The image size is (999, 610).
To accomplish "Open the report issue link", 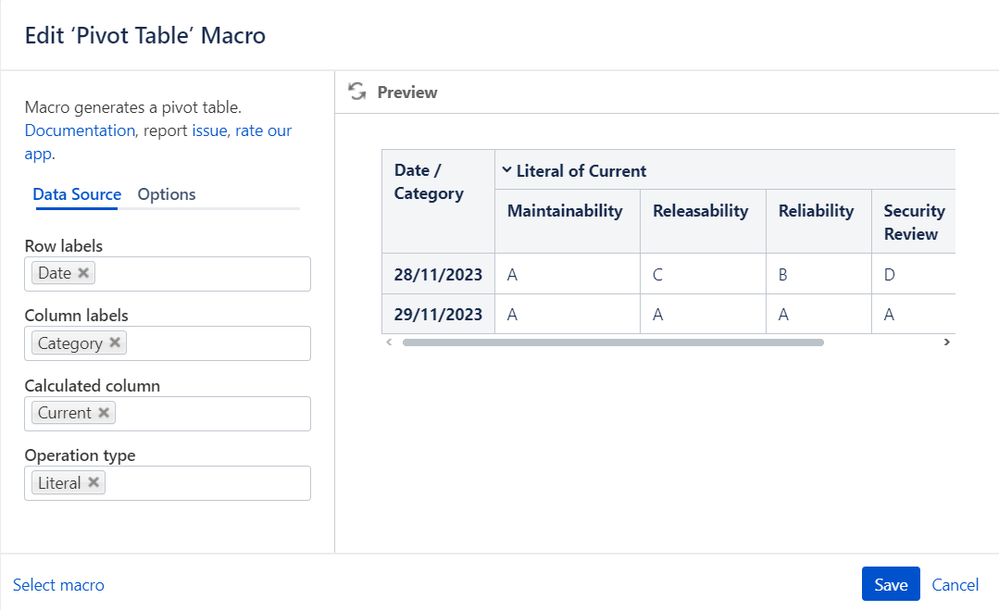I will 210,131.
